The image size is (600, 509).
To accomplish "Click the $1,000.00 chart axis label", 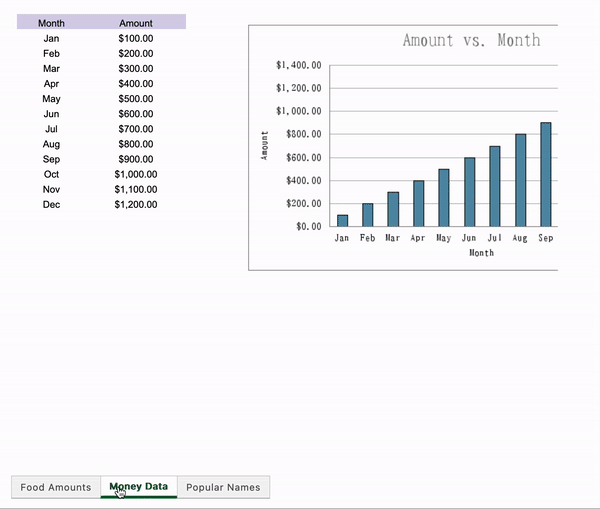I will 299,111.
